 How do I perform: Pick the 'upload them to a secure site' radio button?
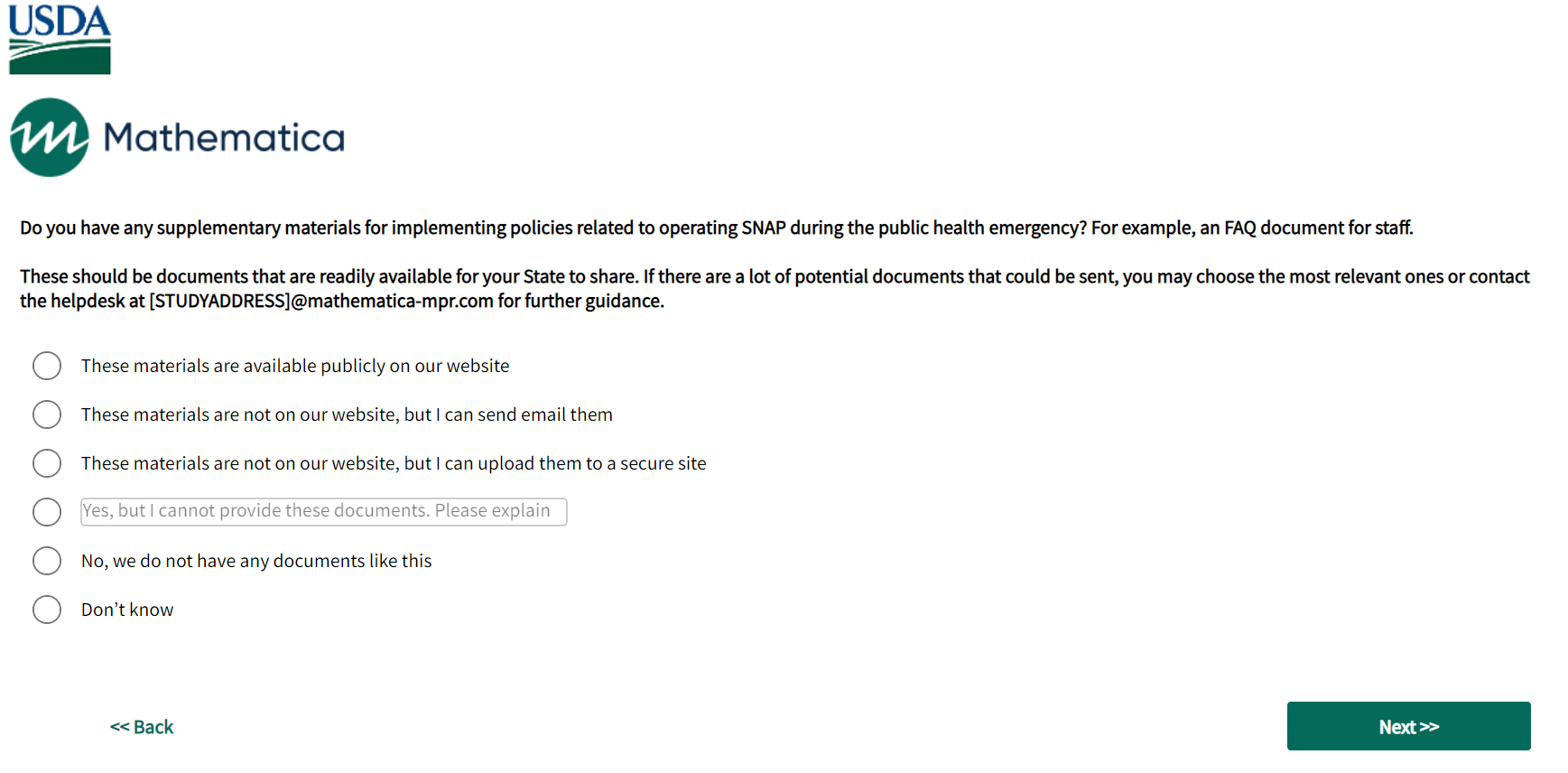[x=47, y=463]
